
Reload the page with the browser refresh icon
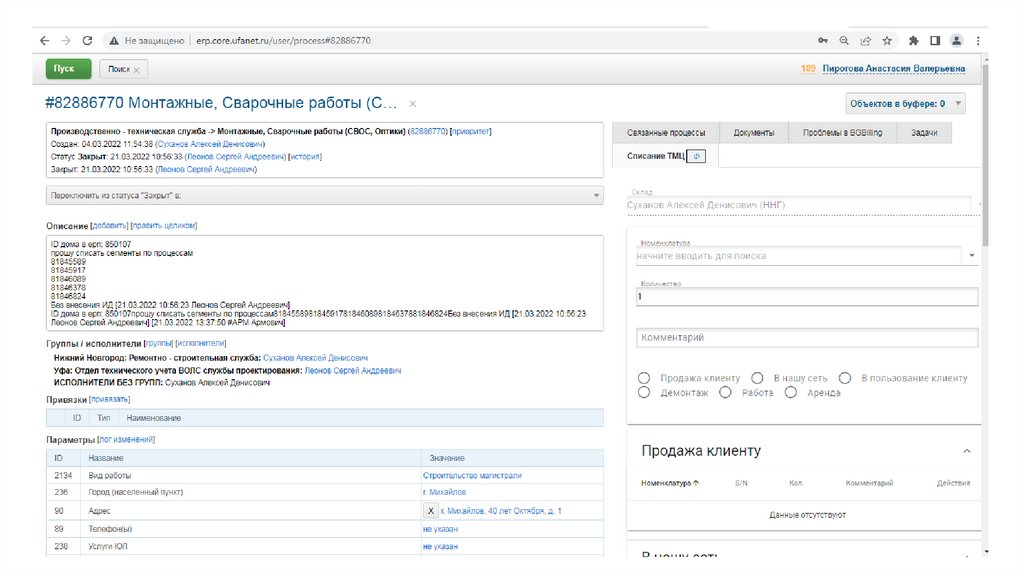[87, 41]
